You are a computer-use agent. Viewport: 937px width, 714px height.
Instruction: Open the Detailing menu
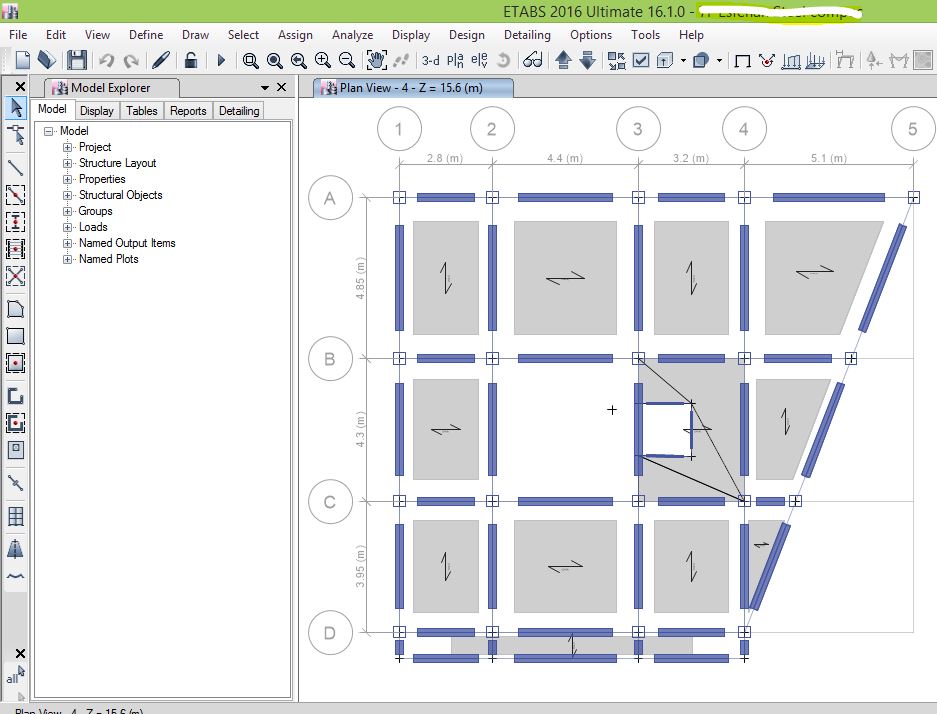click(527, 35)
